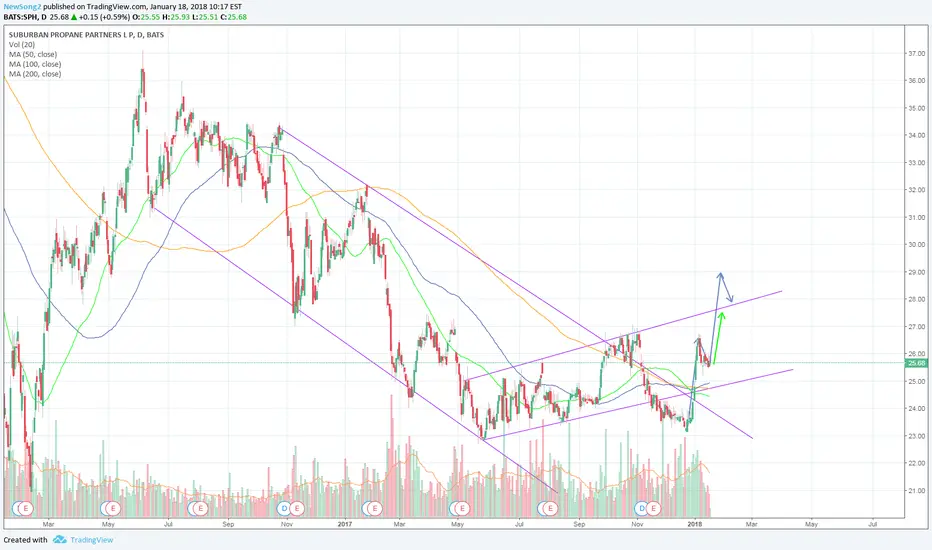The image size is (932, 550).
Task: Click the 37.00 price axis label
Action: [917, 54]
